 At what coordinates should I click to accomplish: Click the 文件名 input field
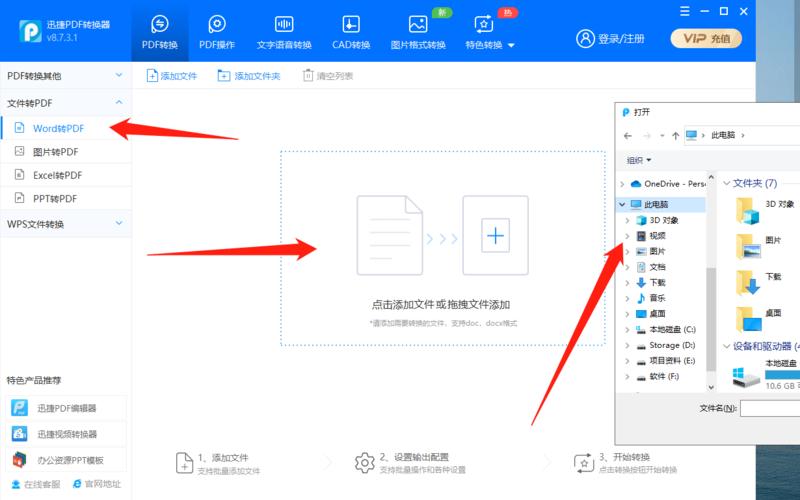click(770, 408)
